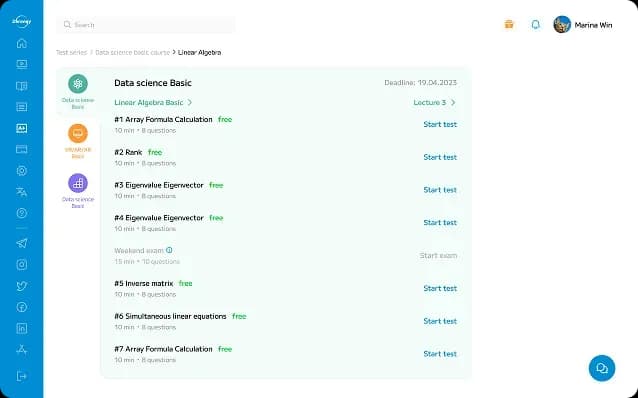Image resolution: width=638 pixels, height=398 pixels.
Task: Open the Facebook icon in sidebar
Action: point(22,307)
